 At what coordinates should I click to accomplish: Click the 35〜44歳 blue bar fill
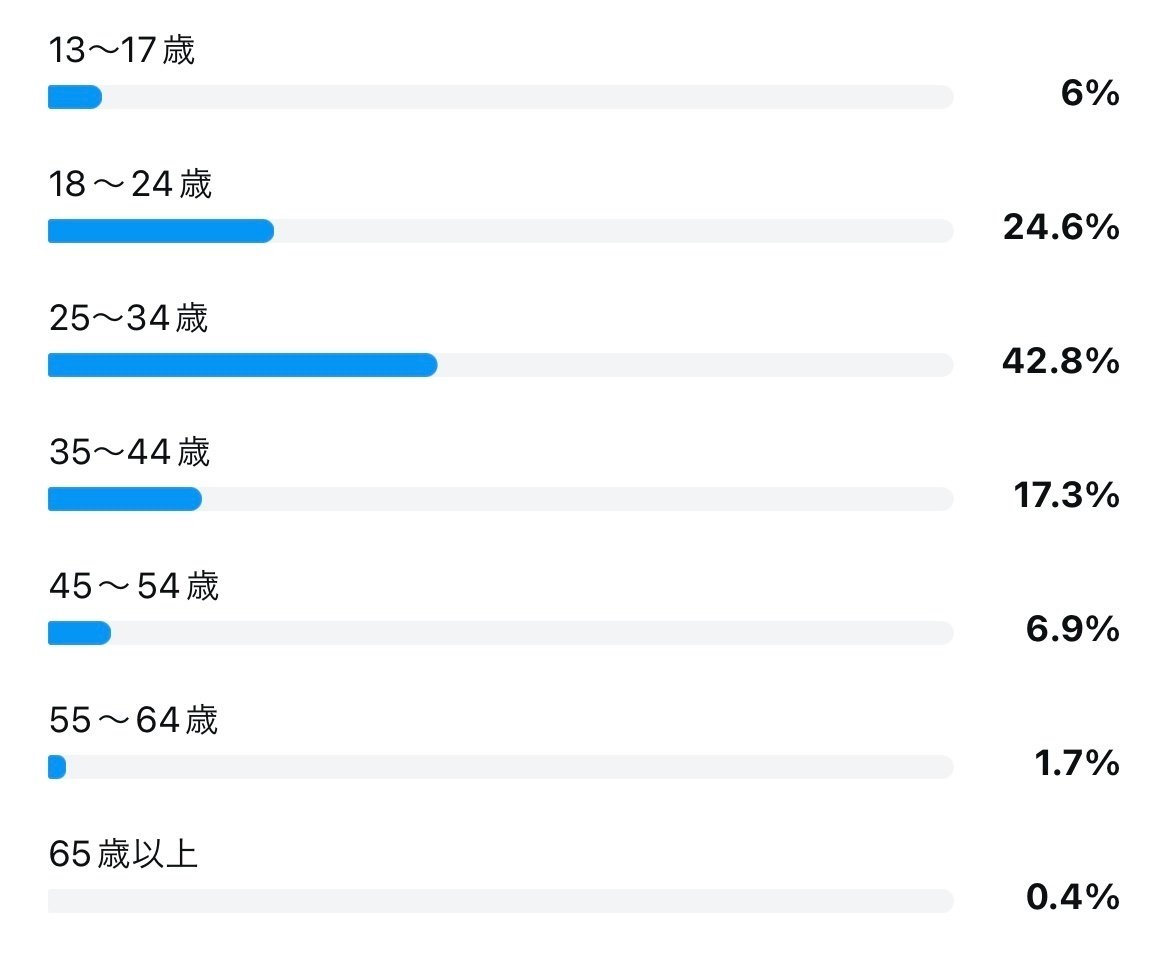(x=125, y=499)
